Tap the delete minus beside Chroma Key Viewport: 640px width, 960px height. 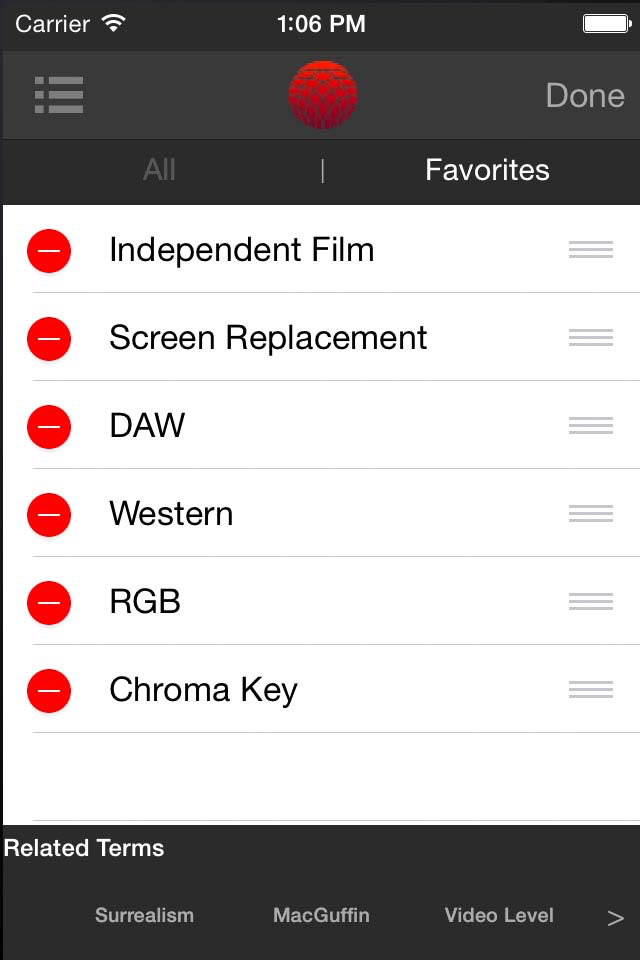coord(49,690)
